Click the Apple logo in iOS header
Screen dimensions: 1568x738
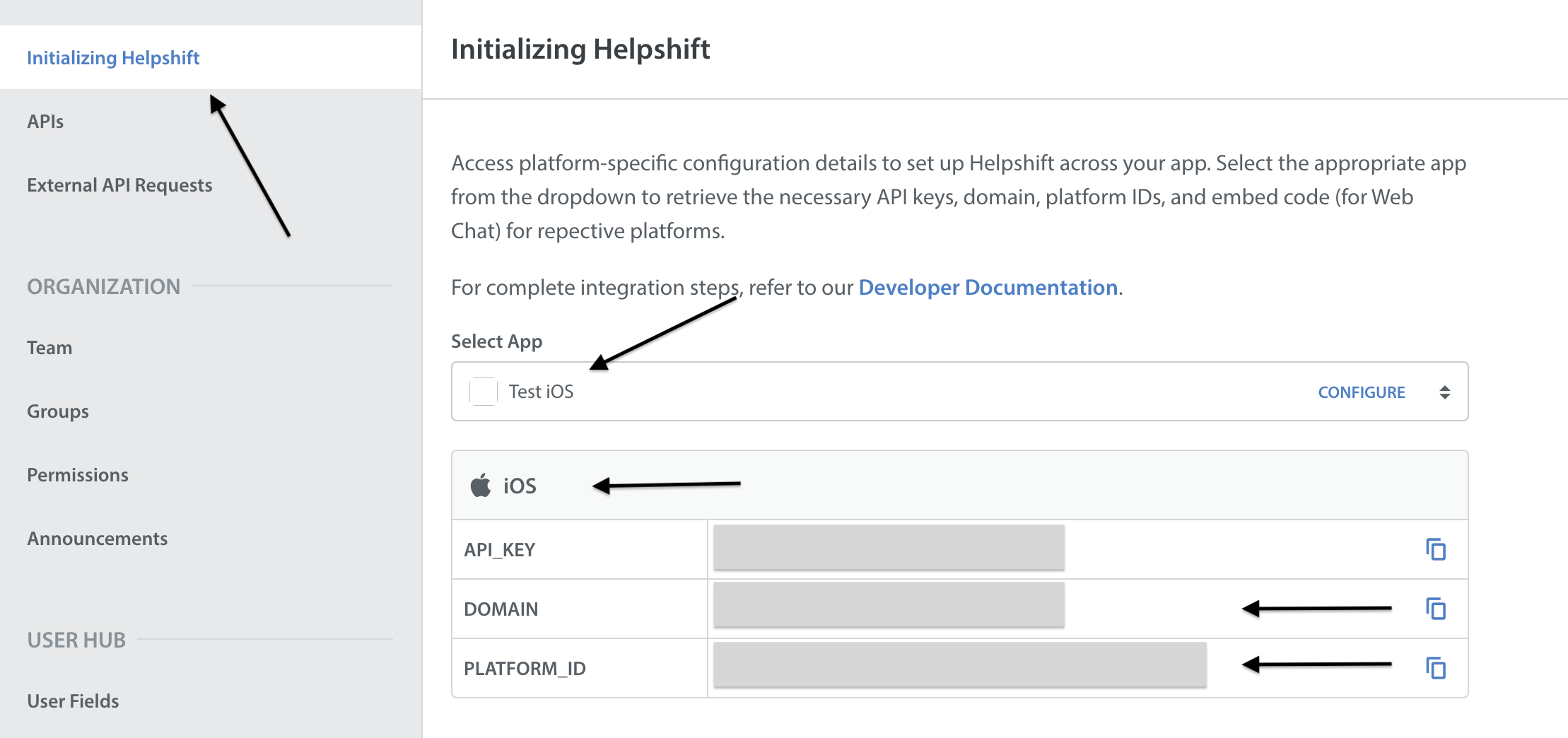point(481,486)
